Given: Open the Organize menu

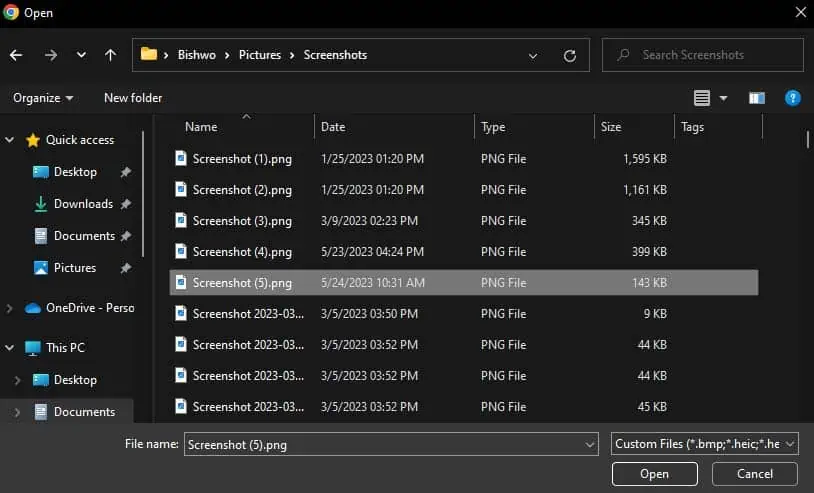Looking at the screenshot, I should point(43,98).
